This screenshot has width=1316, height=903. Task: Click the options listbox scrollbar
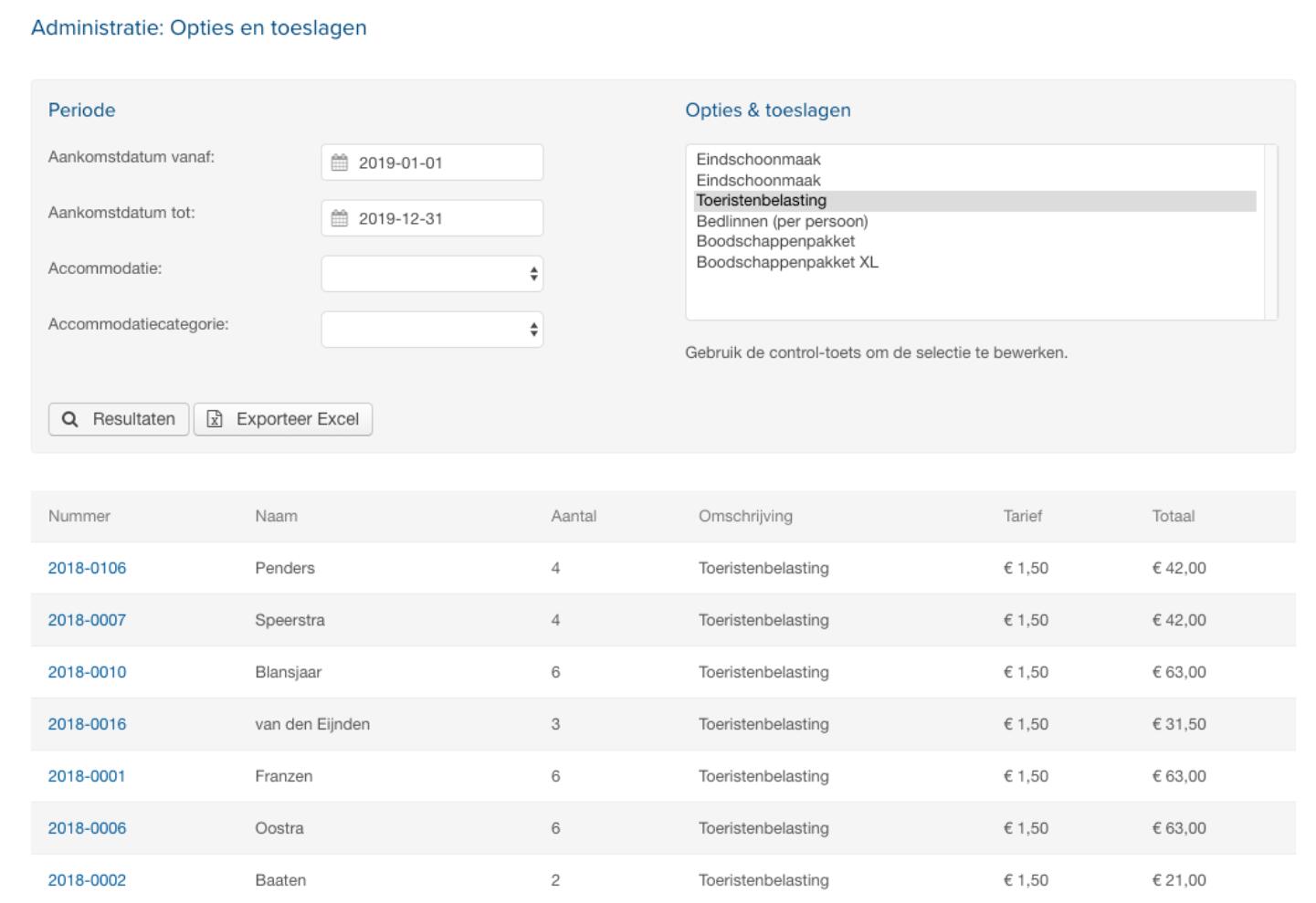tap(1270, 232)
